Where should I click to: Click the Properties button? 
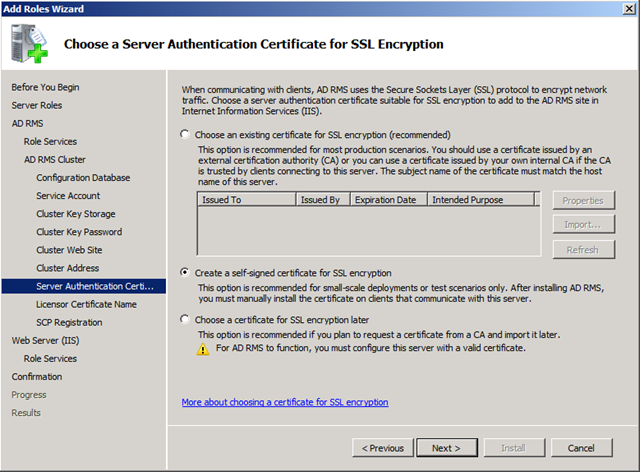(583, 200)
